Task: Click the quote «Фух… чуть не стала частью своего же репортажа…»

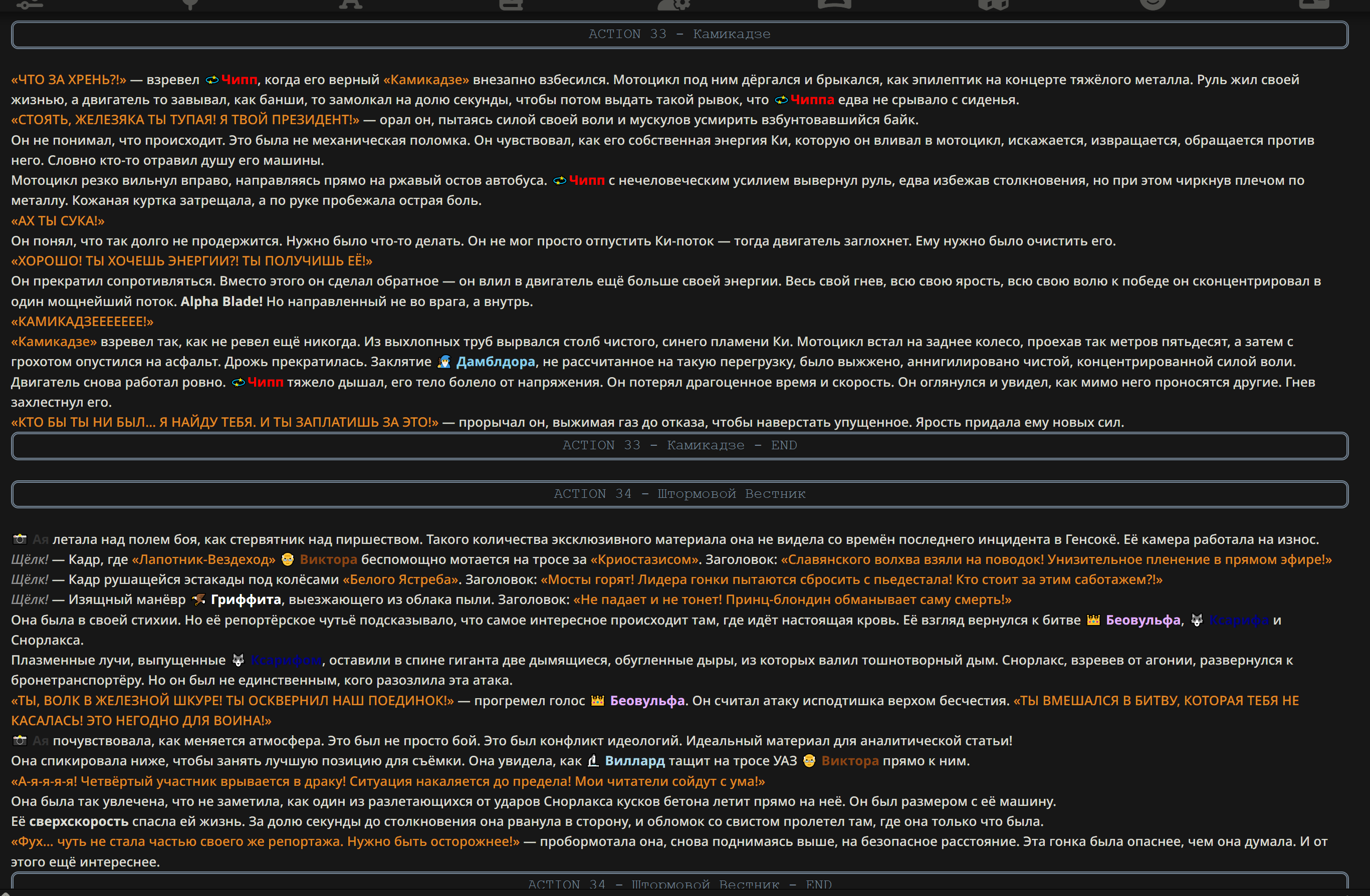Action: coord(266,842)
